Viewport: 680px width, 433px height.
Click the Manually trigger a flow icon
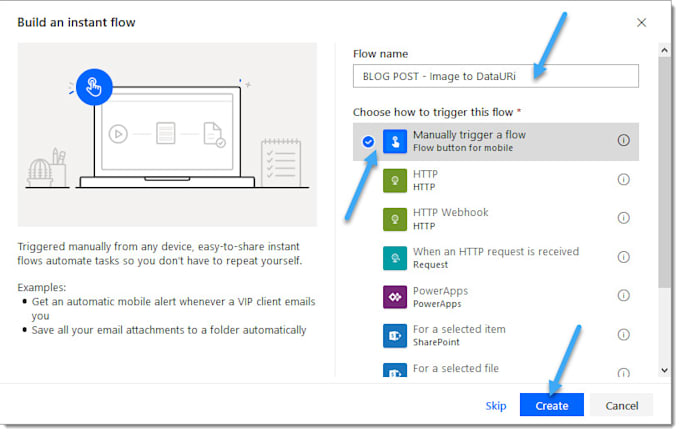pos(395,141)
